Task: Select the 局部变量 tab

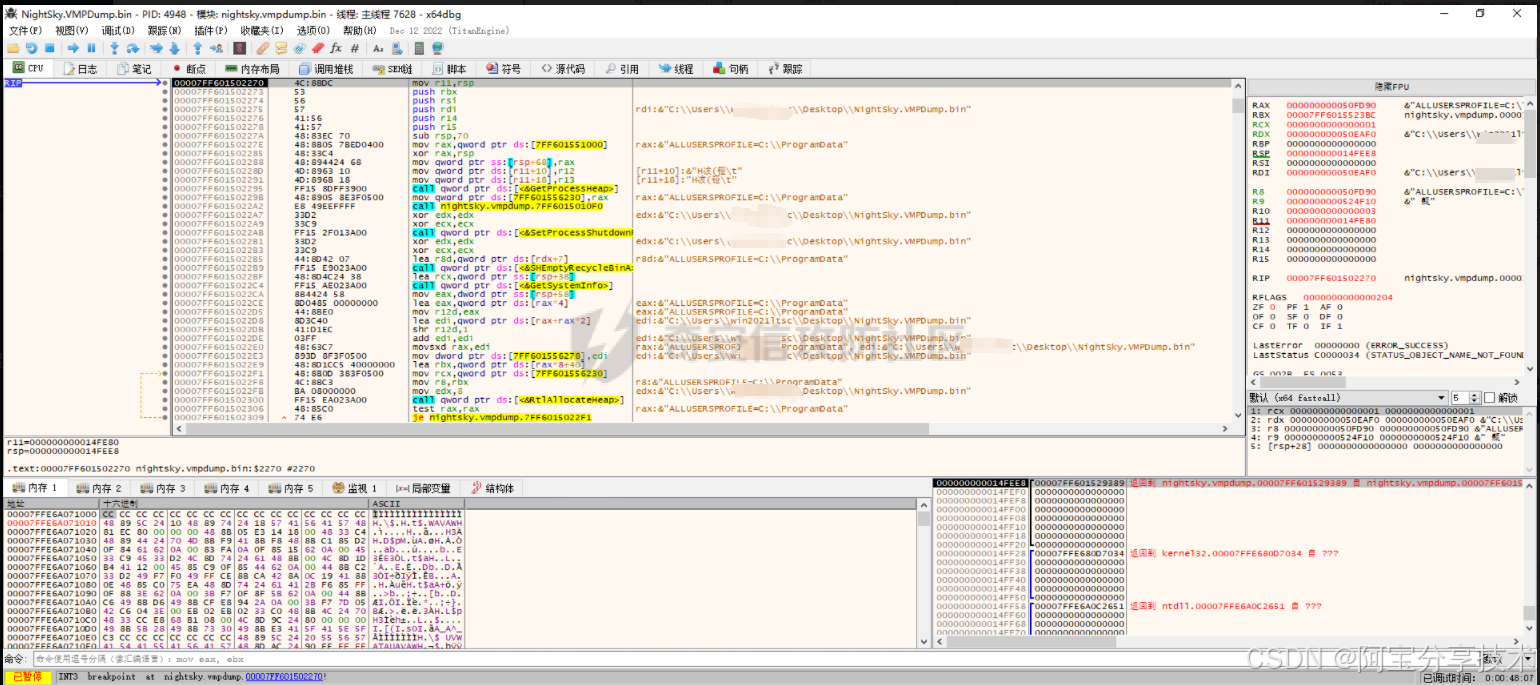Action: (424, 488)
